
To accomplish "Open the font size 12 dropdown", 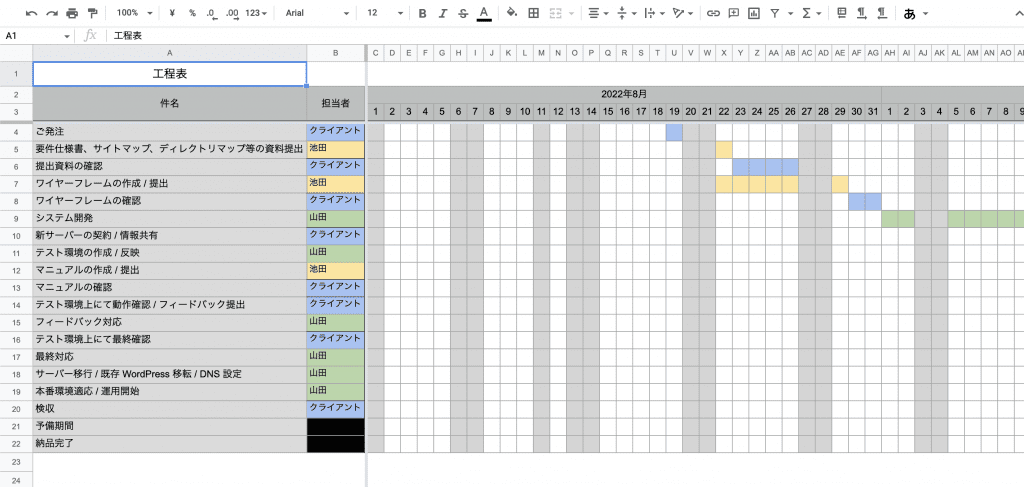I will [x=383, y=13].
